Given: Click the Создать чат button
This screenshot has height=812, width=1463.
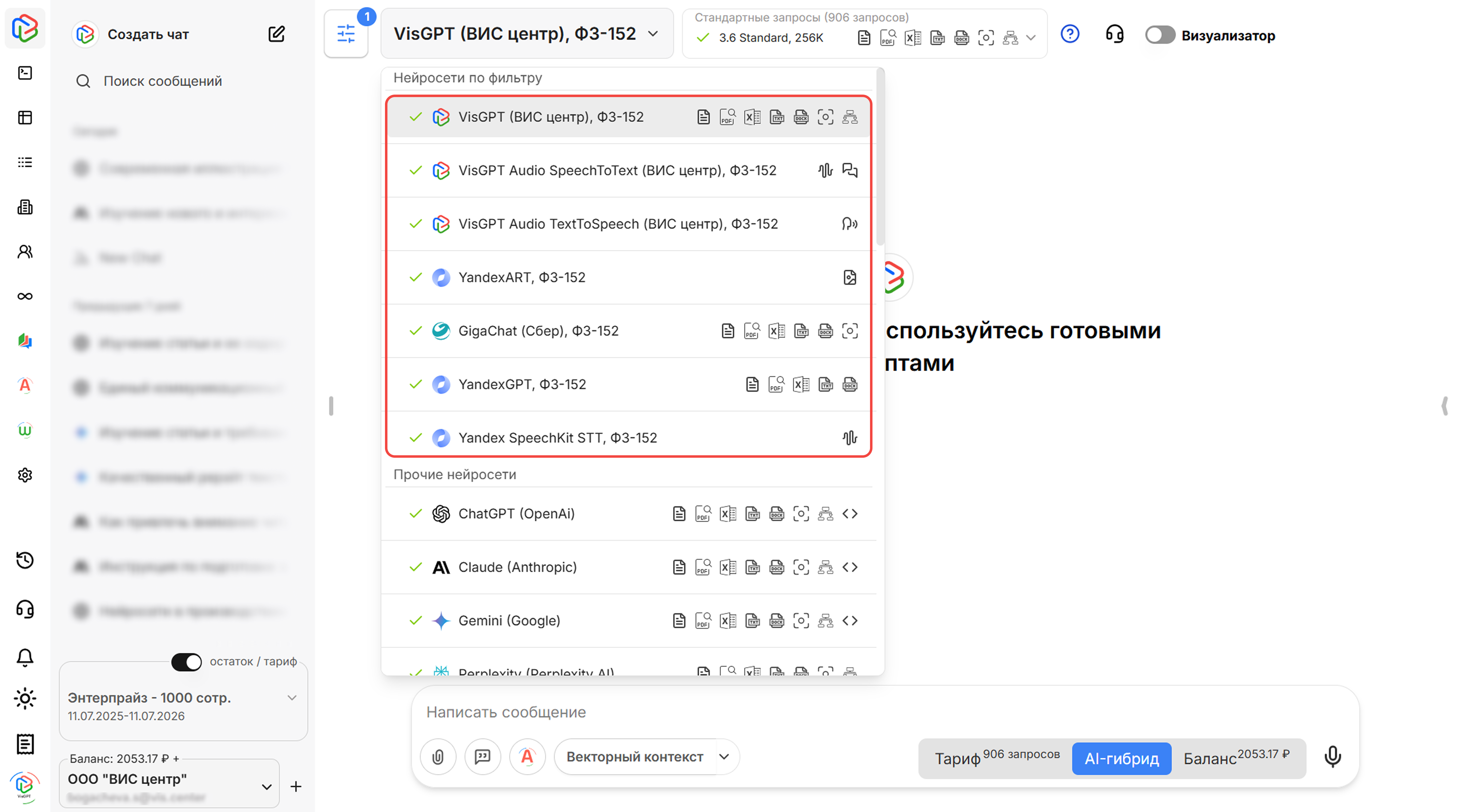Looking at the screenshot, I should [148, 35].
